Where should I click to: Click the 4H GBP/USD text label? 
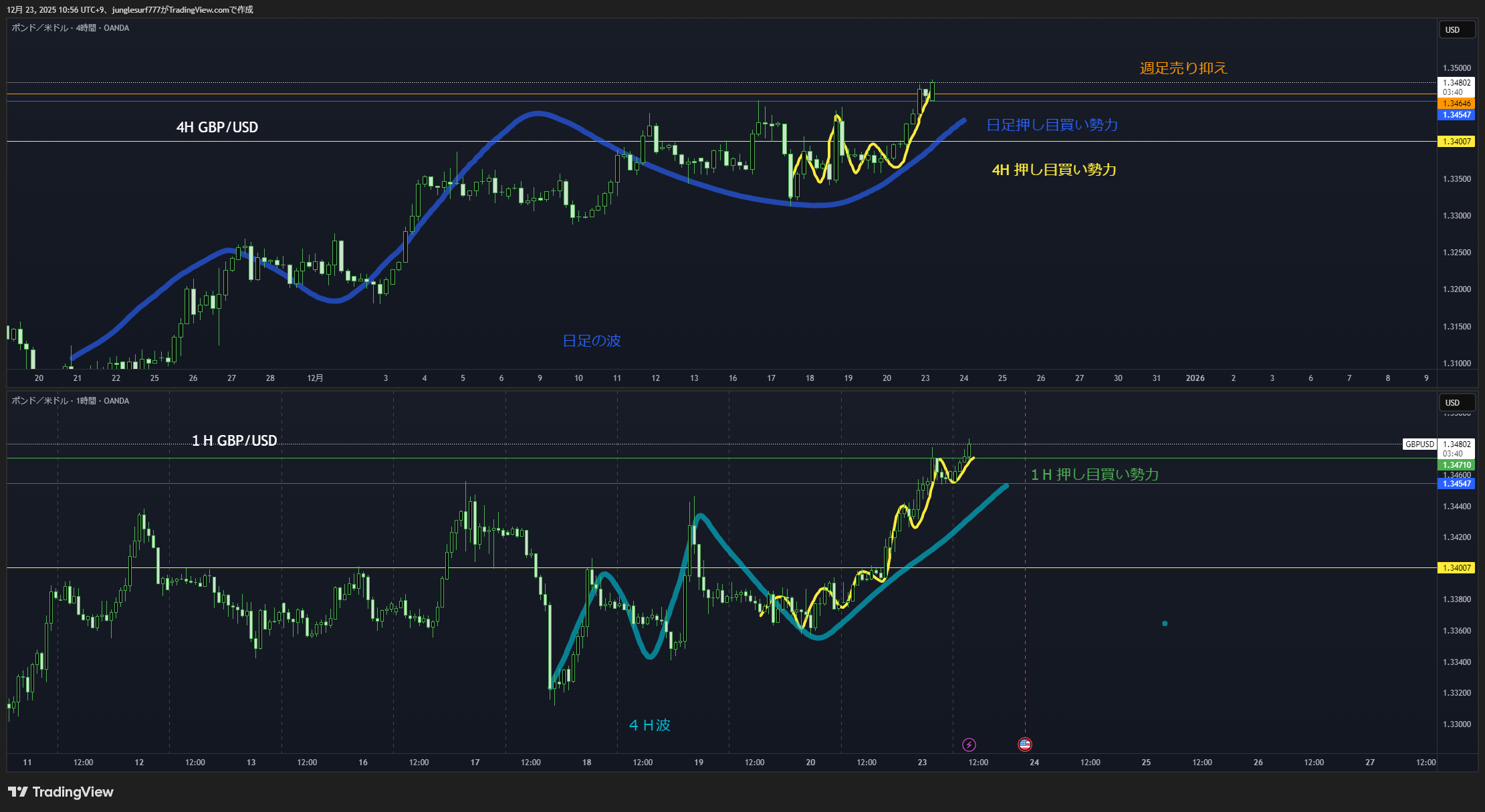tap(217, 127)
